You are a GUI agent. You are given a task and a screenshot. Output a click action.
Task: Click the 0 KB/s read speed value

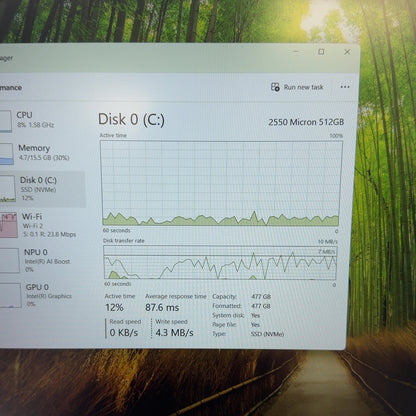[x=124, y=332]
